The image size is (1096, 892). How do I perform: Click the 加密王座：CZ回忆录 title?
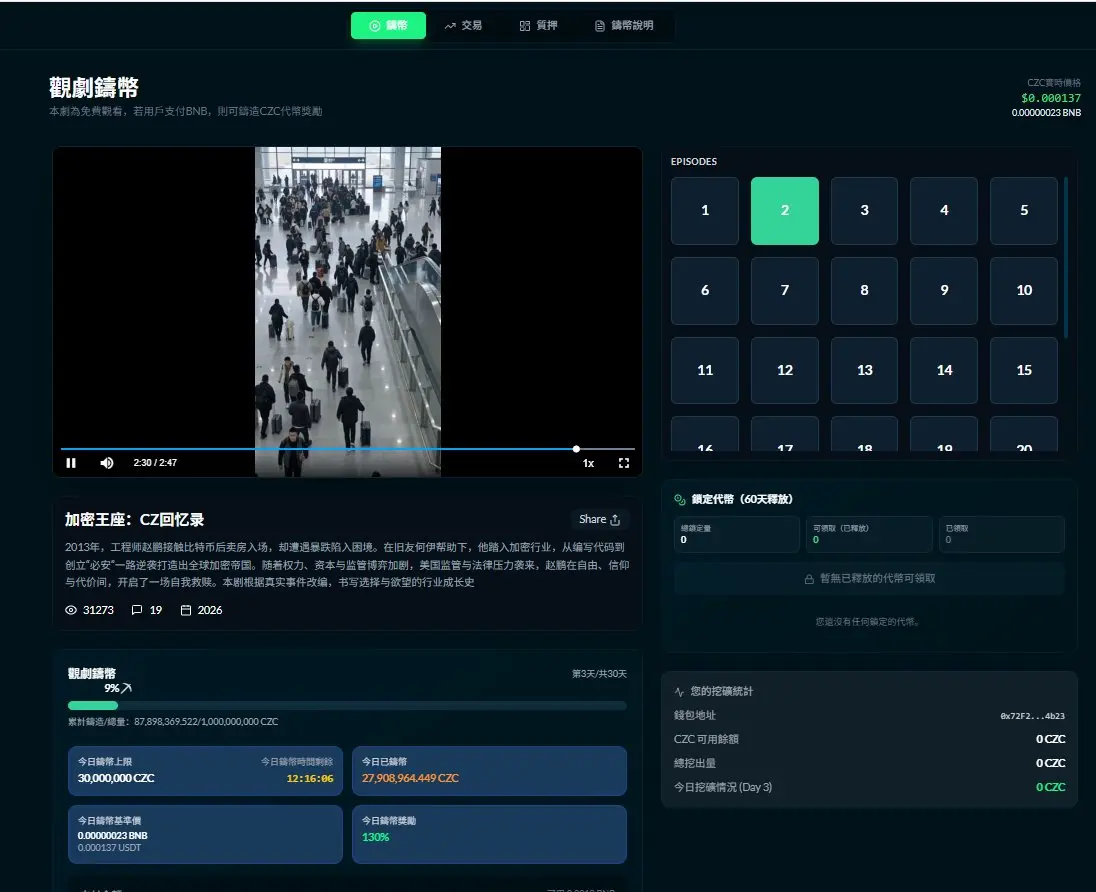pyautogui.click(x=134, y=519)
